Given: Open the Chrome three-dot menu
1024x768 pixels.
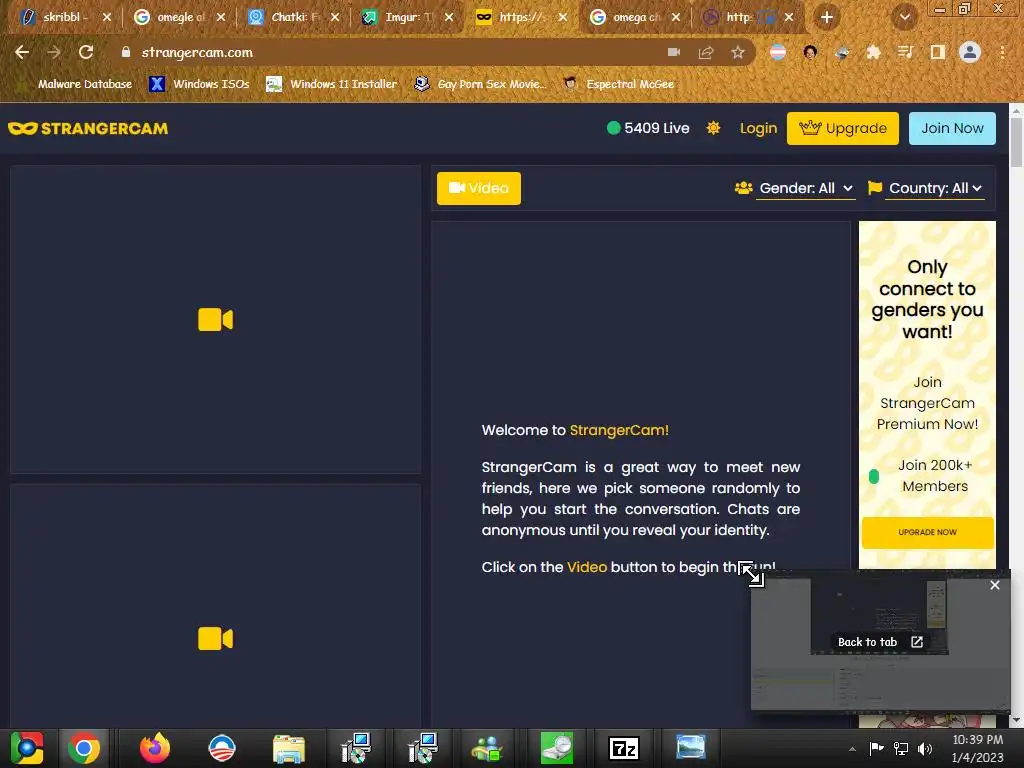Looking at the screenshot, I should click(1002, 52).
